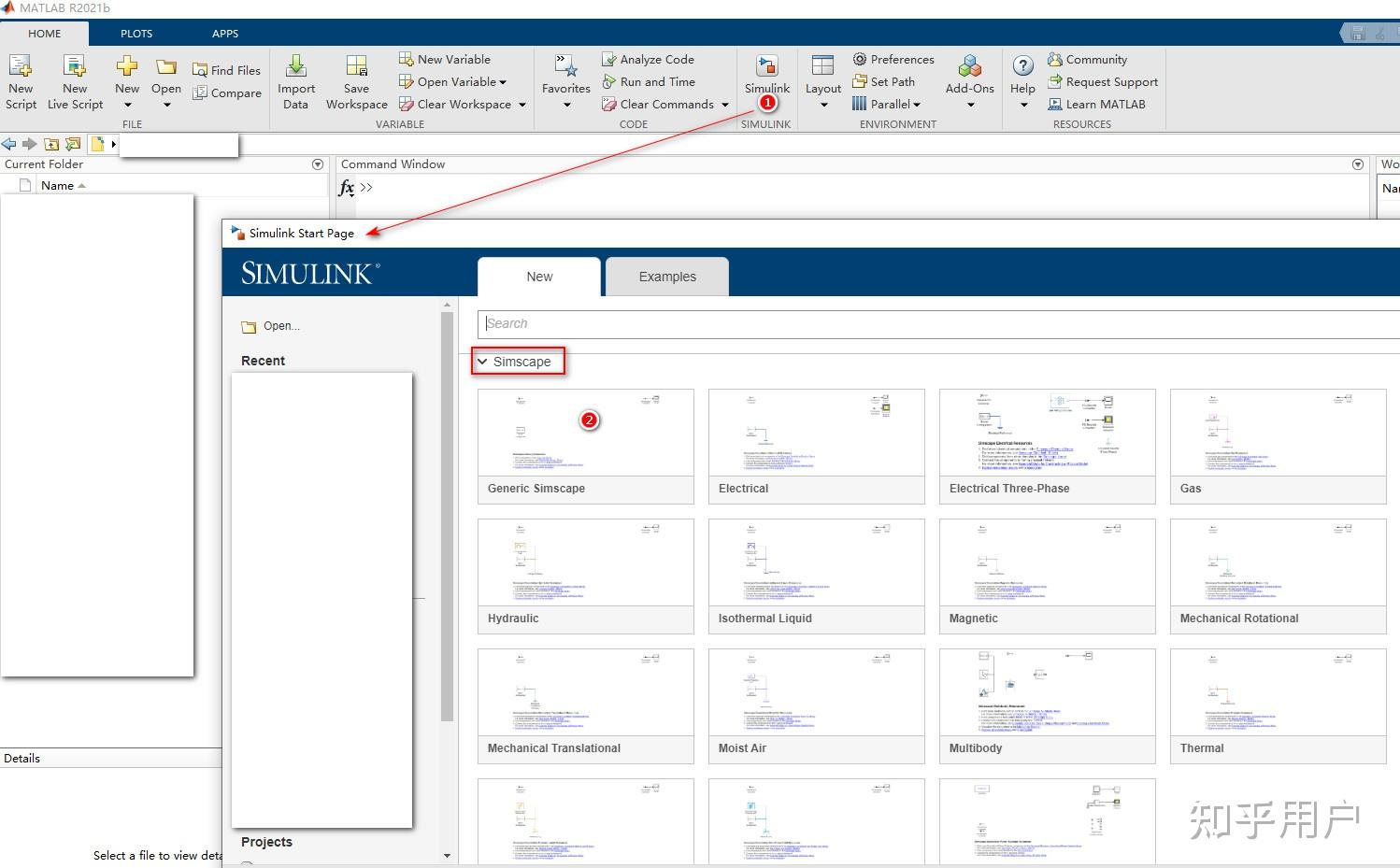Open the Layout options icon
Screen dimensions: 1400x868
(823, 65)
